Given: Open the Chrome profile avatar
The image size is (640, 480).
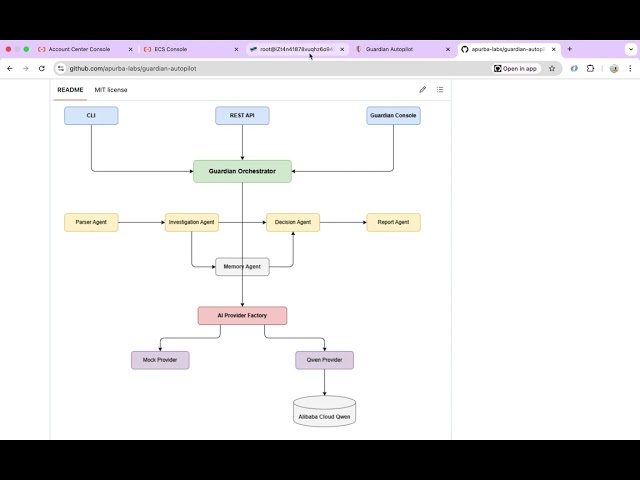Looking at the screenshot, I should tap(614, 69).
